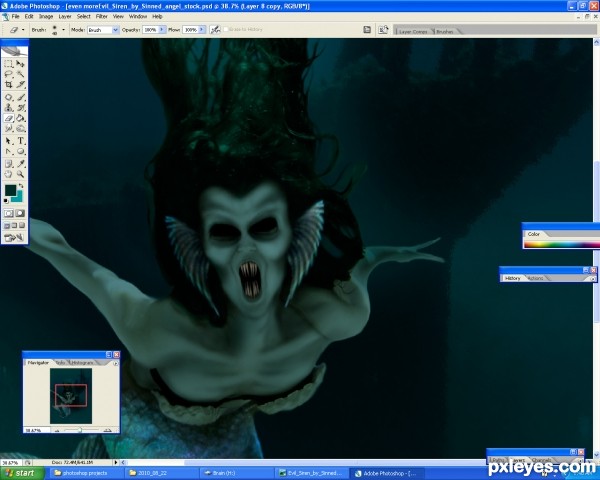Open the Navigator palette flyout menu
Image resolution: width=600 pixels, height=480 pixels.
(x=116, y=363)
